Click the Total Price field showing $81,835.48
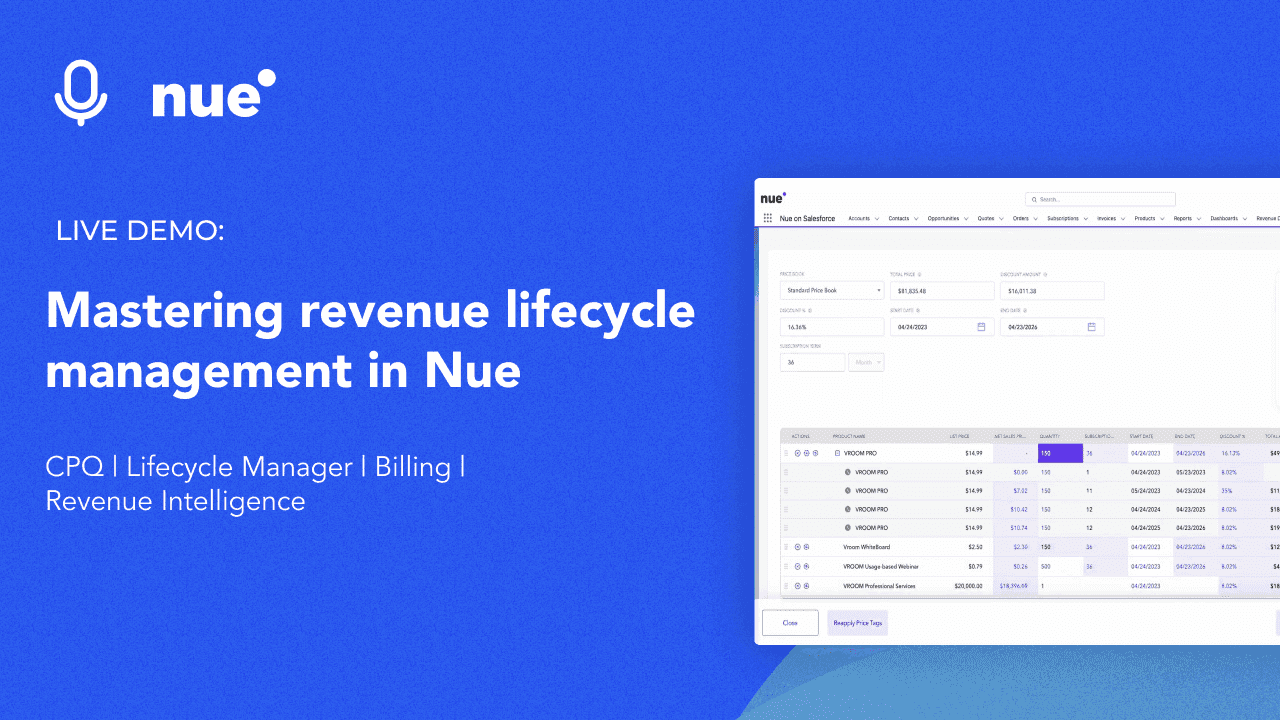The image size is (1280, 720). coord(942,290)
